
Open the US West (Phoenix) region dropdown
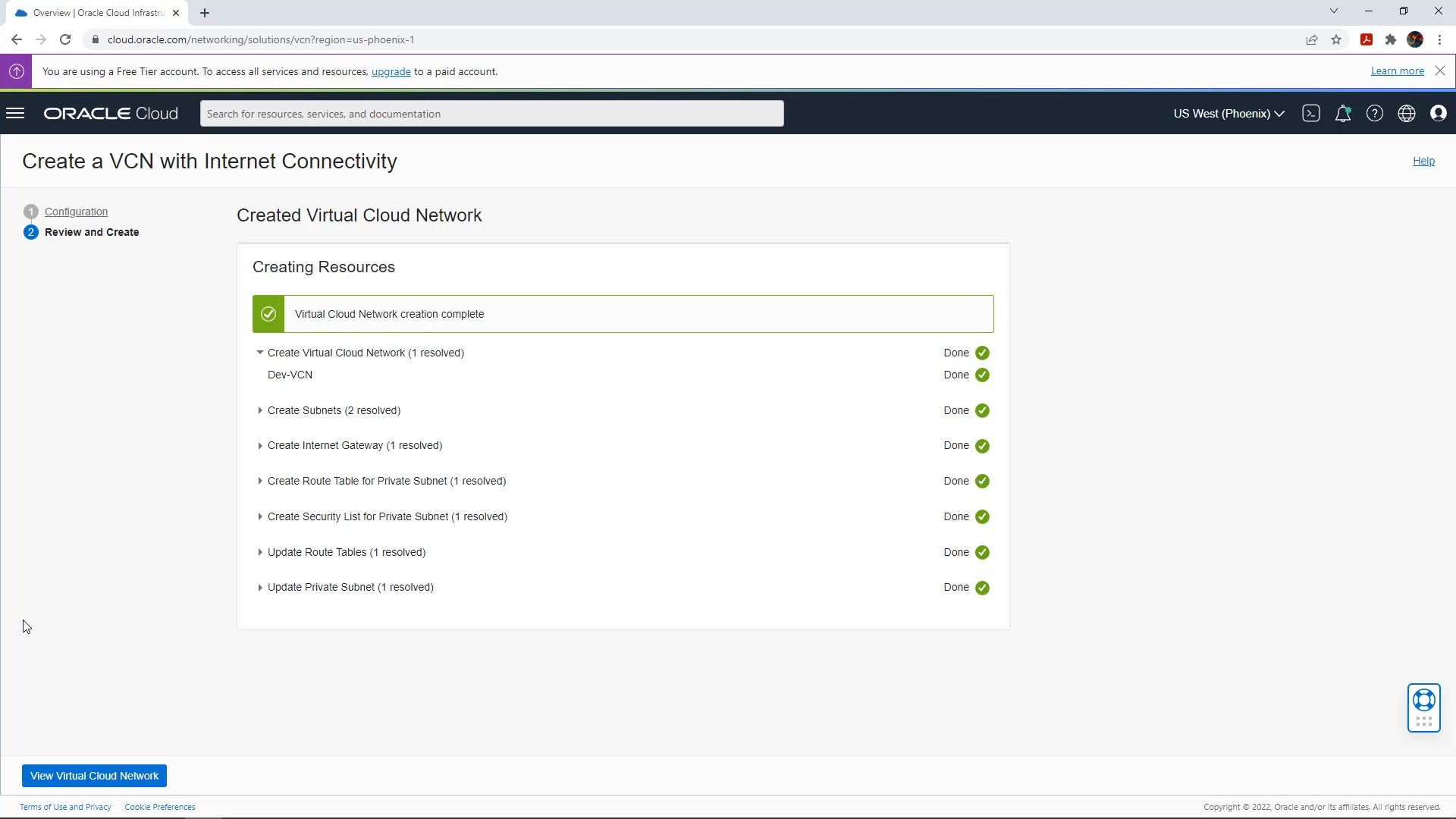pyautogui.click(x=1228, y=114)
